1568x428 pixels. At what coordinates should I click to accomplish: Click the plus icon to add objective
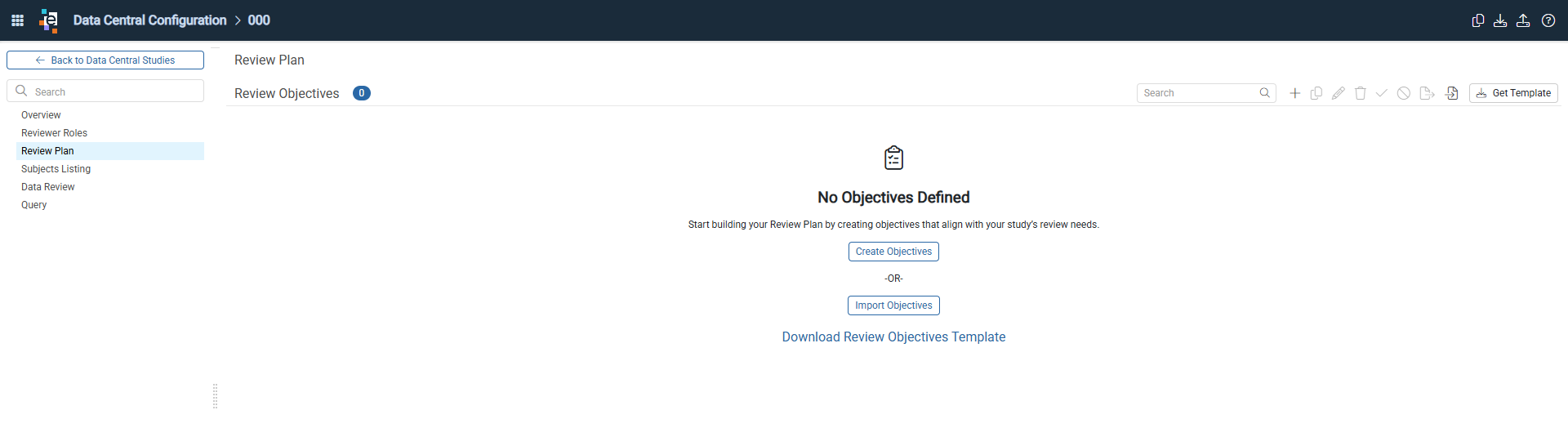tap(1294, 93)
